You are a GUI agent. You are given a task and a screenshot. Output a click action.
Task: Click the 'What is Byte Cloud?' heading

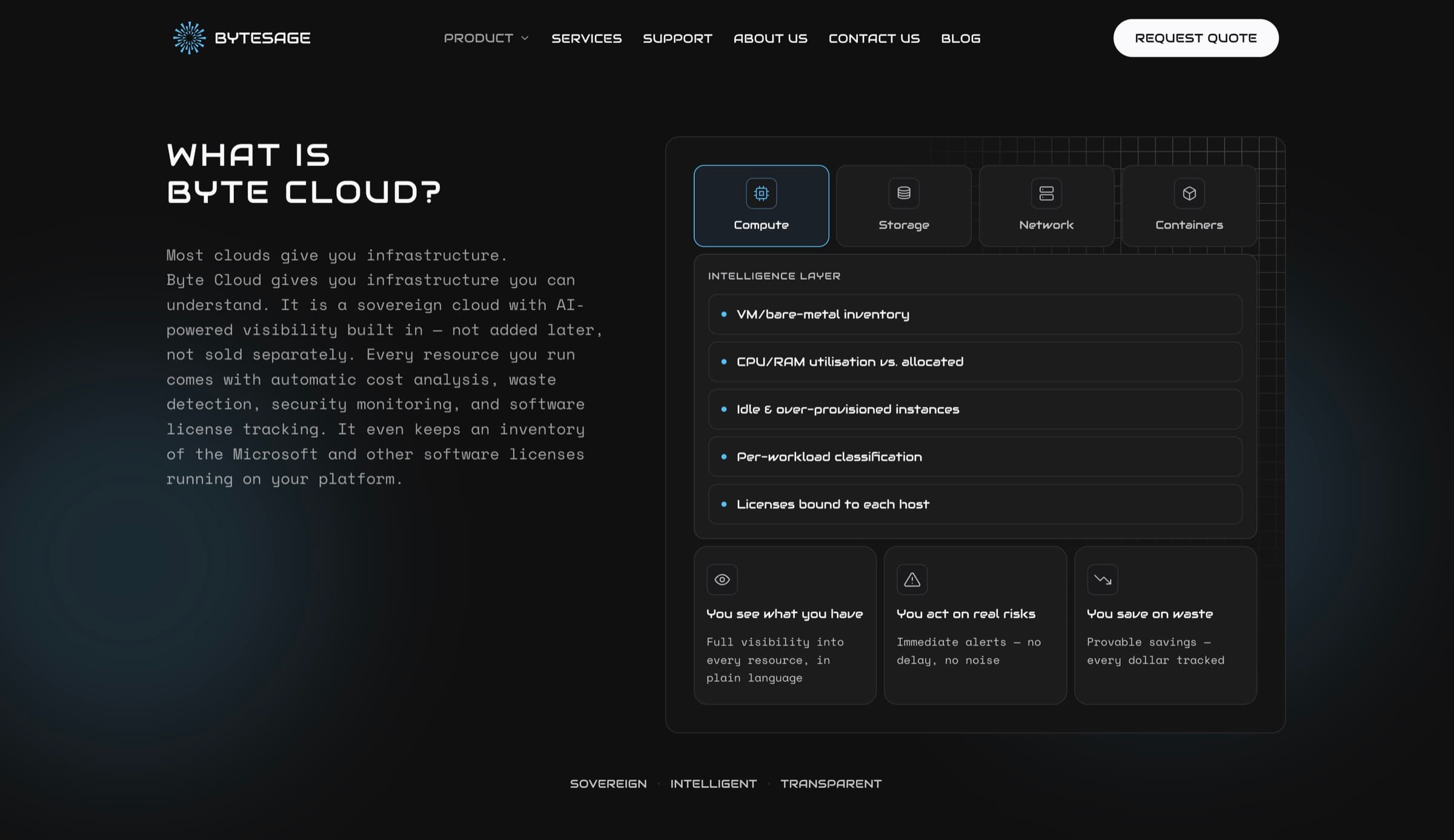(304, 173)
